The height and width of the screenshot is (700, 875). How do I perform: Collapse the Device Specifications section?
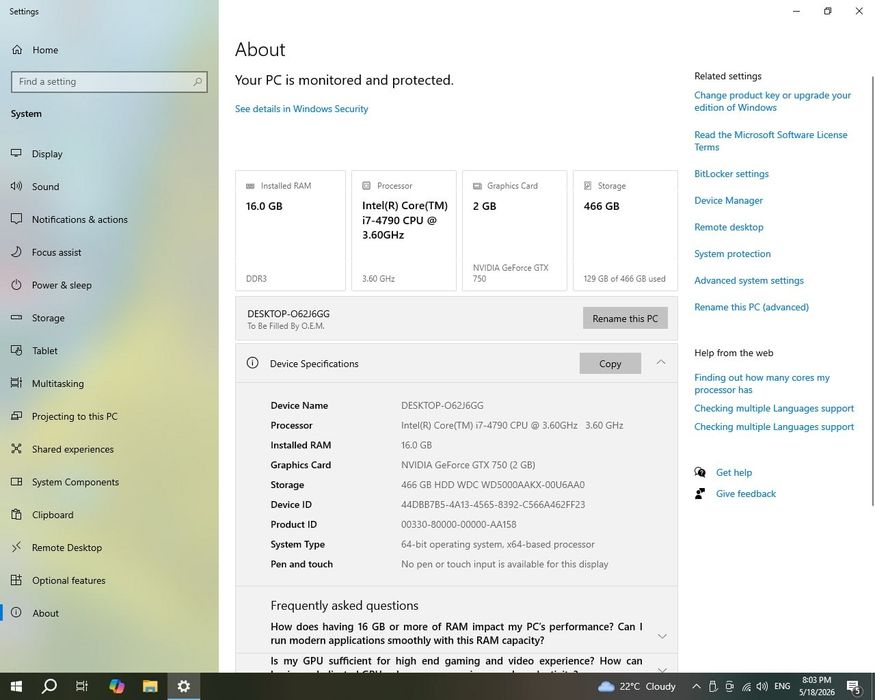(x=661, y=363)
